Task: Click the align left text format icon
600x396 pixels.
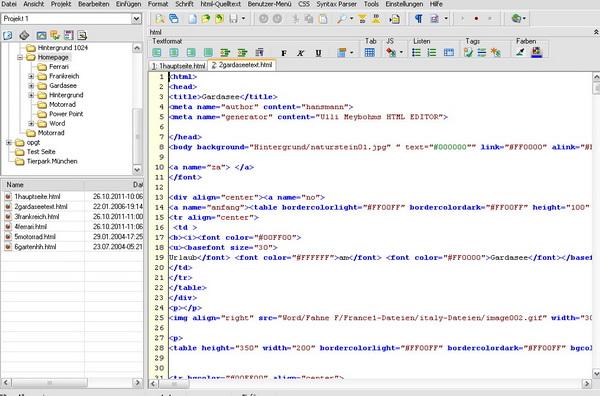Action: tap(157, 52)
